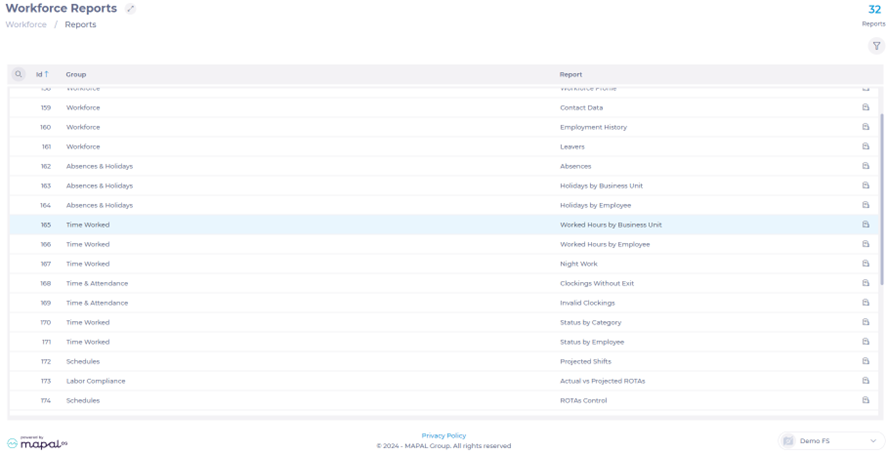
Task: Open report icon for Status by Category
Action: [x=865, y=322]
